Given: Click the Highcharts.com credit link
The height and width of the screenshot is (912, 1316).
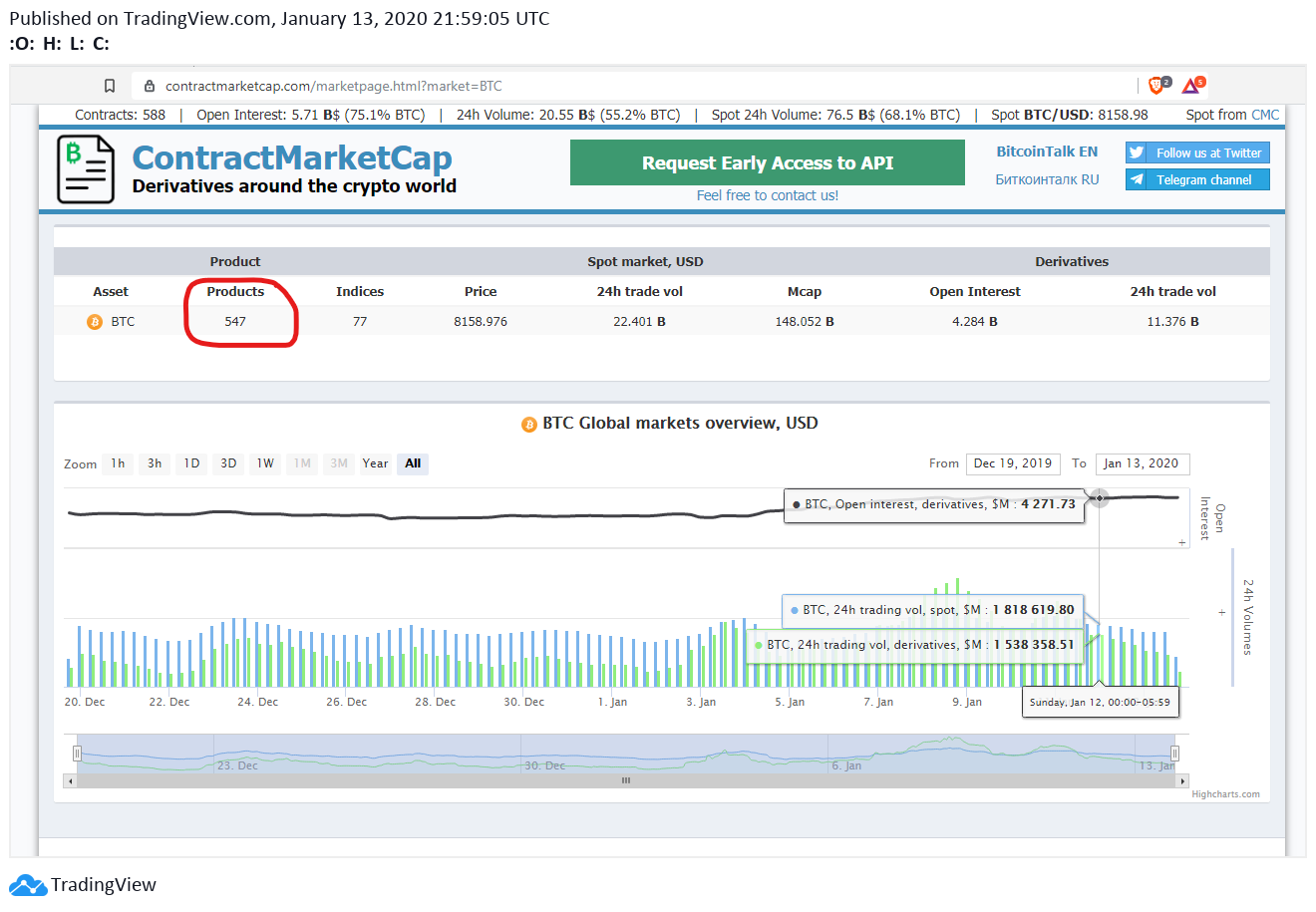Looking at the screenshot, I should pyautogui.click(x=1225, y=794).
